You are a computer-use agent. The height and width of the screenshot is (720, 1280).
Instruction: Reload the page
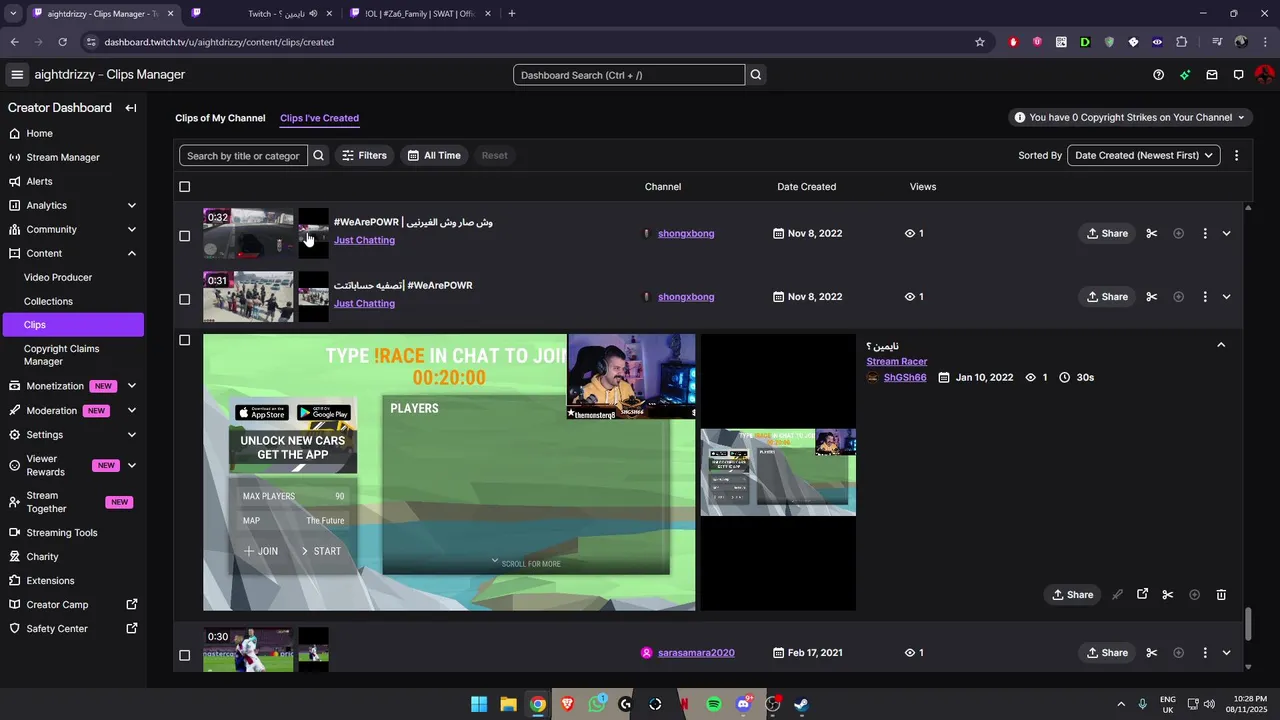click(62, 42)
